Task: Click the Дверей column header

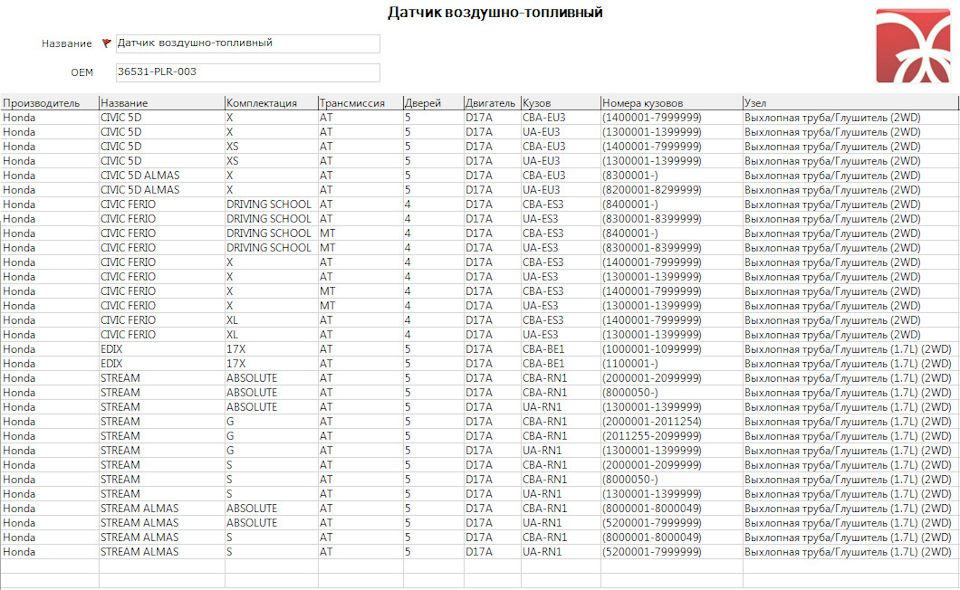Action: click(x=433, y=103)
